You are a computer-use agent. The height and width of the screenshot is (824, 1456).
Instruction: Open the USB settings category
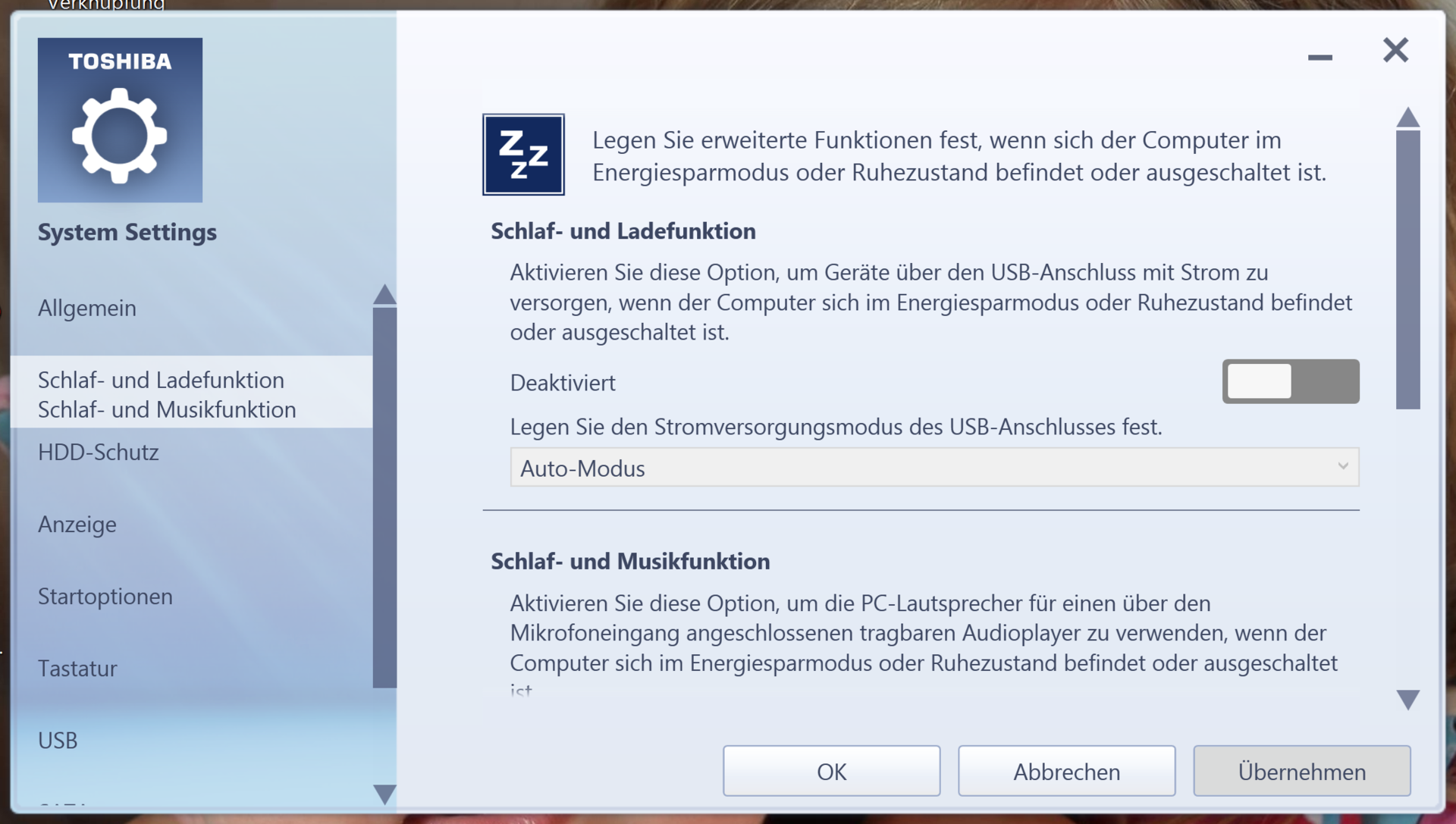point(58,741)
